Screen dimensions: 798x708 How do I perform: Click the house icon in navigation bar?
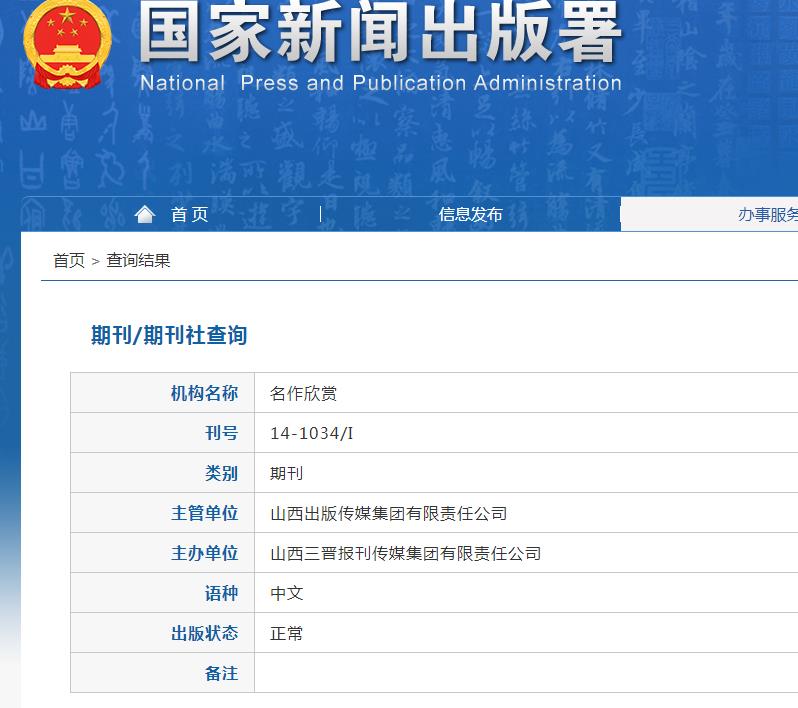point(145,214)
